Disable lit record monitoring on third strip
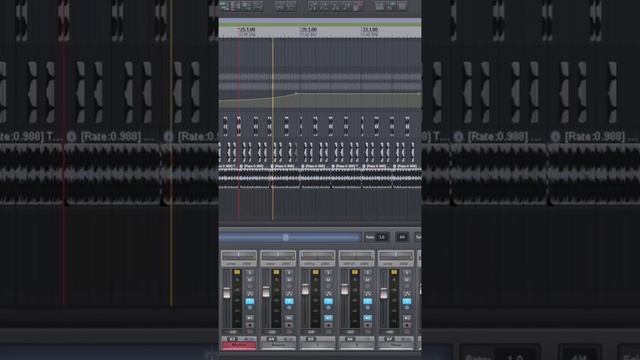This screenshot has width=640, height=360. pyautogui.click(x=328, y=318)
